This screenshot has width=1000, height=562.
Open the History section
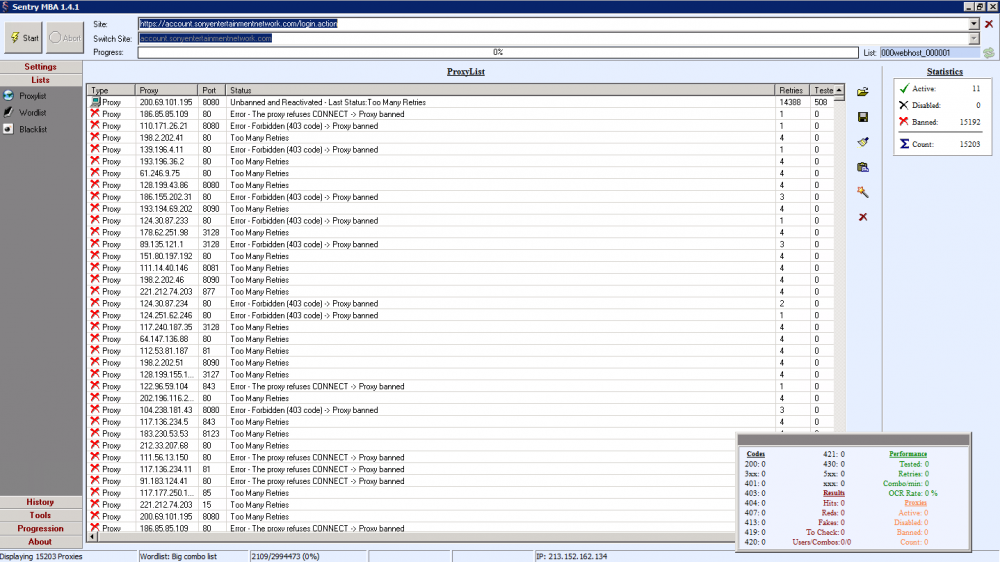pyautogui.click(x=41, y=502)
